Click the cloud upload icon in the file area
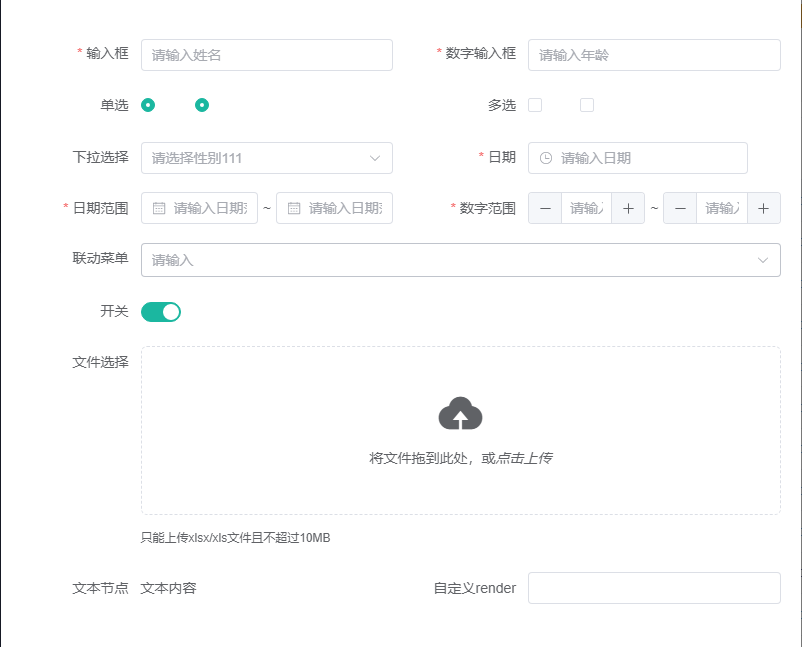The width and height of the screenshot is (802, 647). [458, 413]
